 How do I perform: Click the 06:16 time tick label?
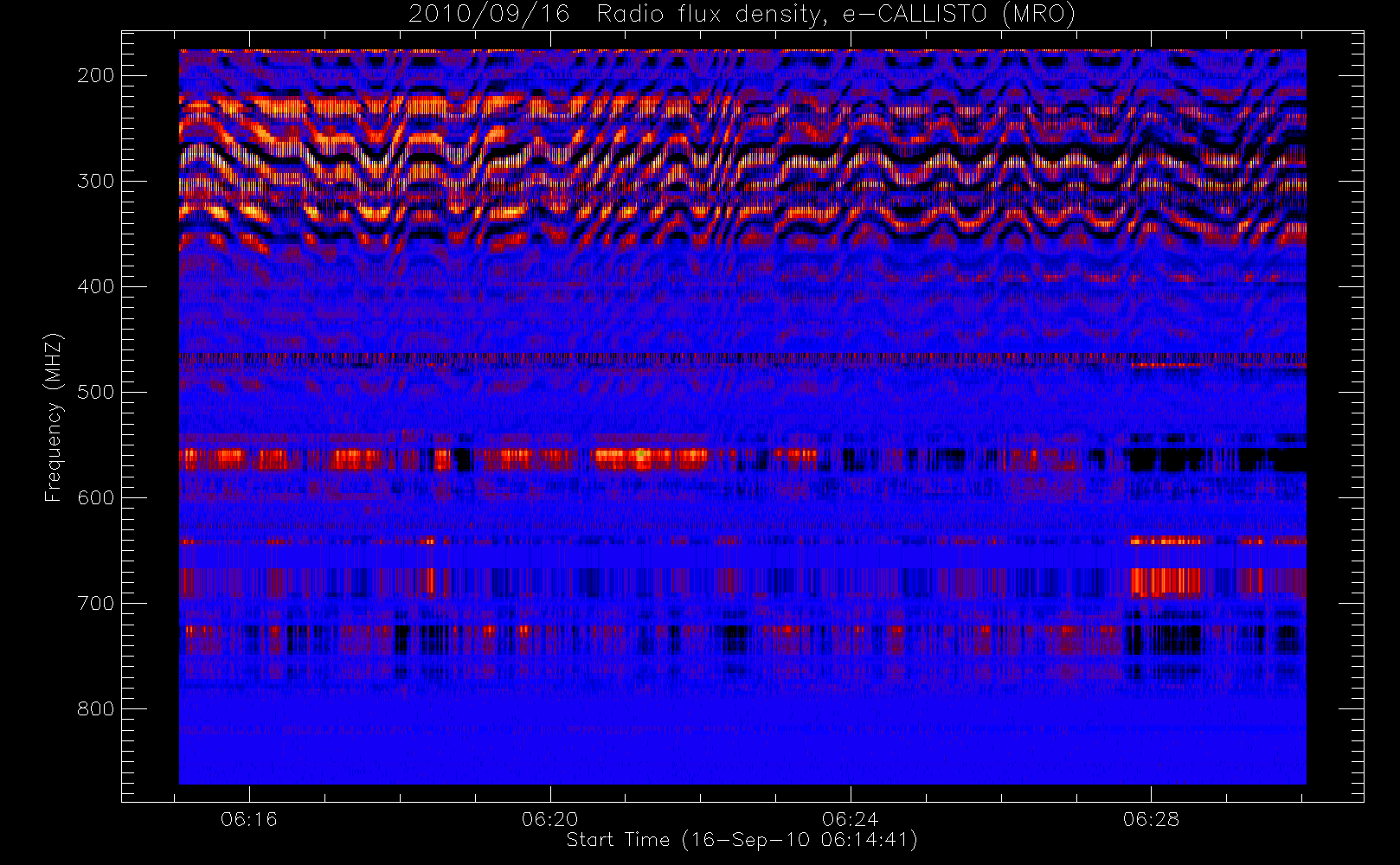pyautogui.click(x=249, y=819)
